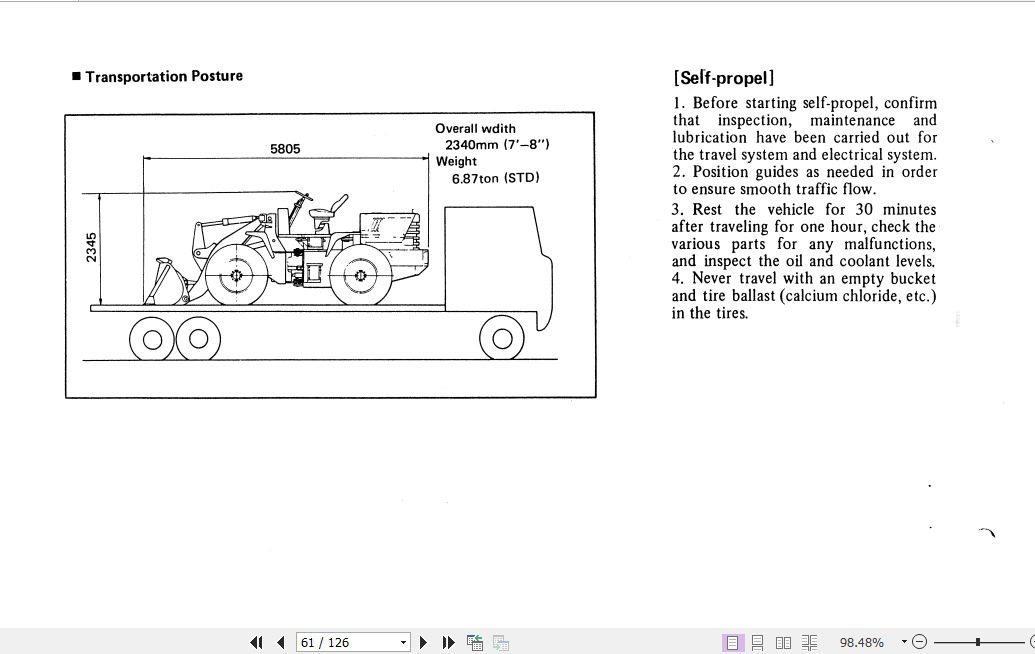1035x654 pixels.
Task: Open the zoom level dropdown arrow
Action: [x=904, y=641]
